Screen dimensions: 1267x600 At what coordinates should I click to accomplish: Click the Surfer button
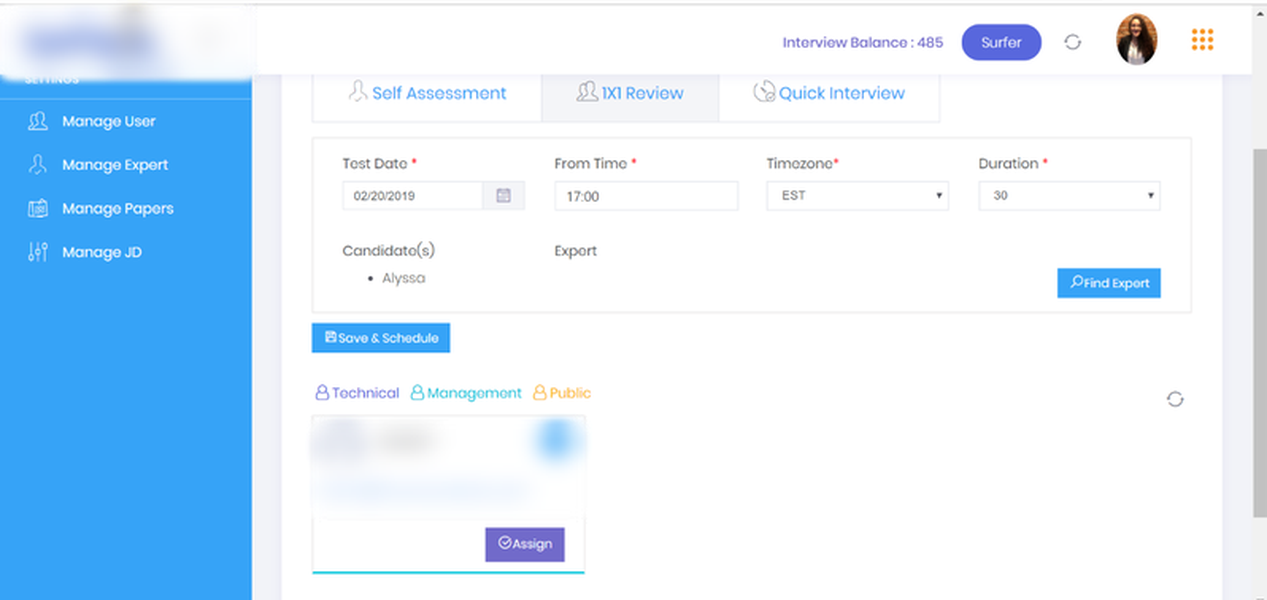[1001, 43]
